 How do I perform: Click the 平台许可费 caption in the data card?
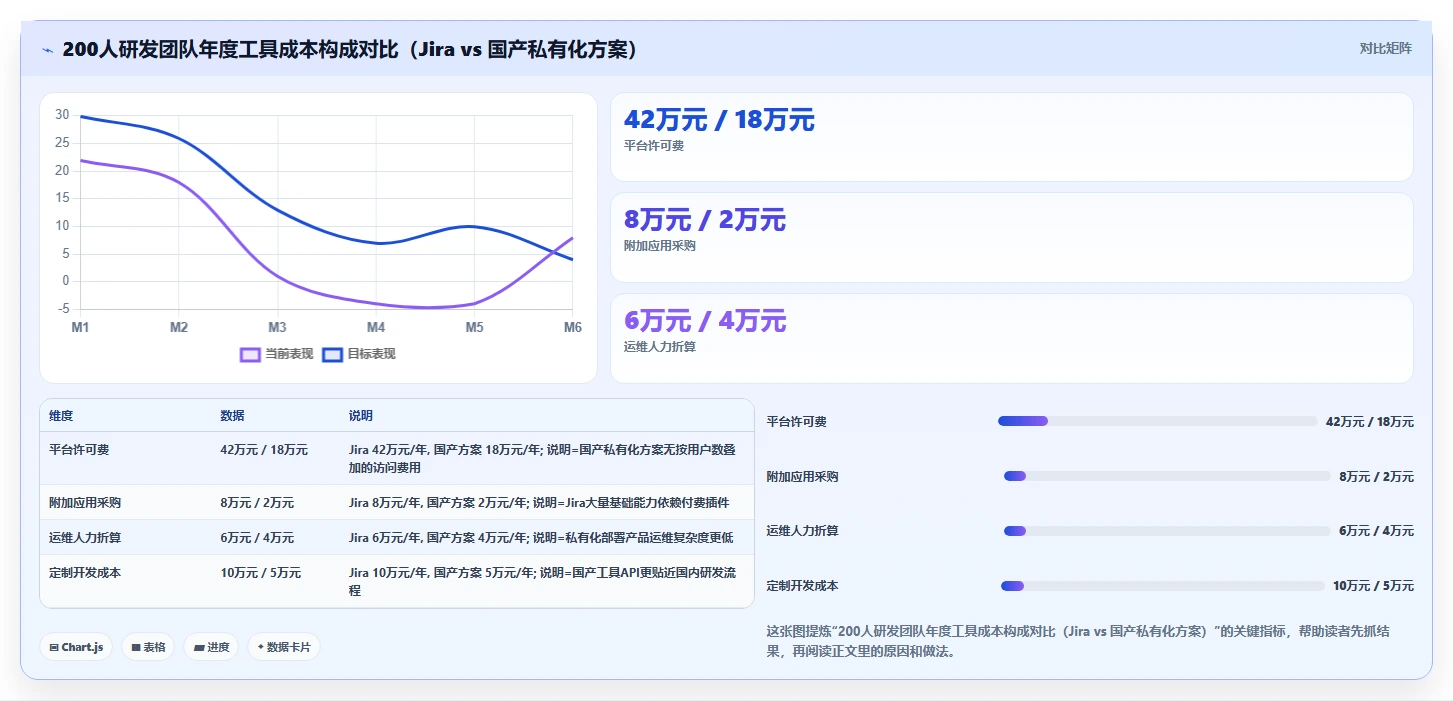(x=654, y=146)
